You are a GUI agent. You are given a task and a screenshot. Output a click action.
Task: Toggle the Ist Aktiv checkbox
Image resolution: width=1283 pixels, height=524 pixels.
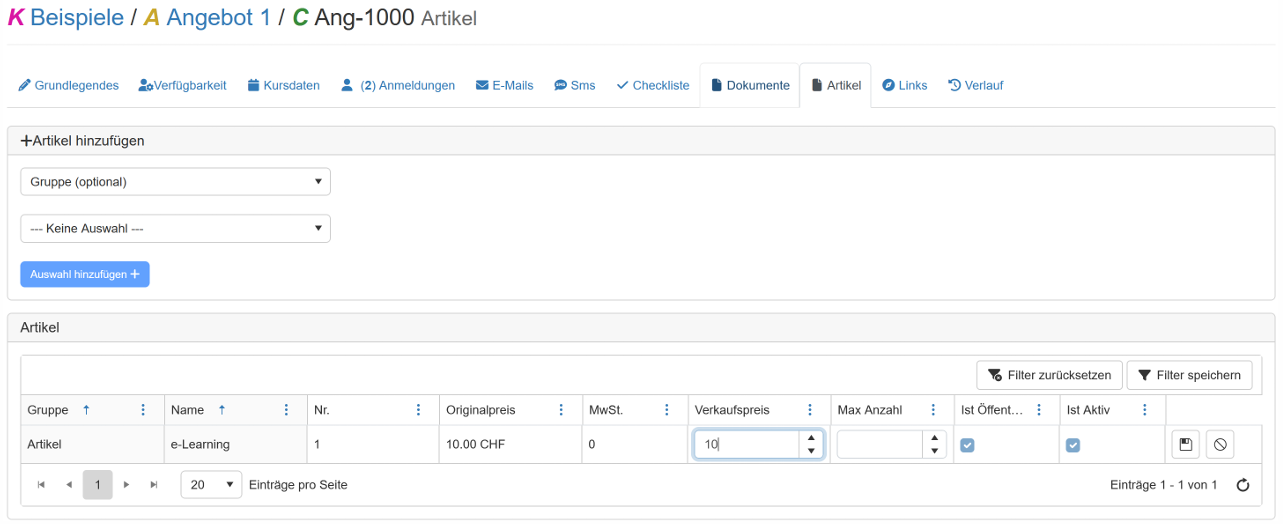[x=1073, y=445]
